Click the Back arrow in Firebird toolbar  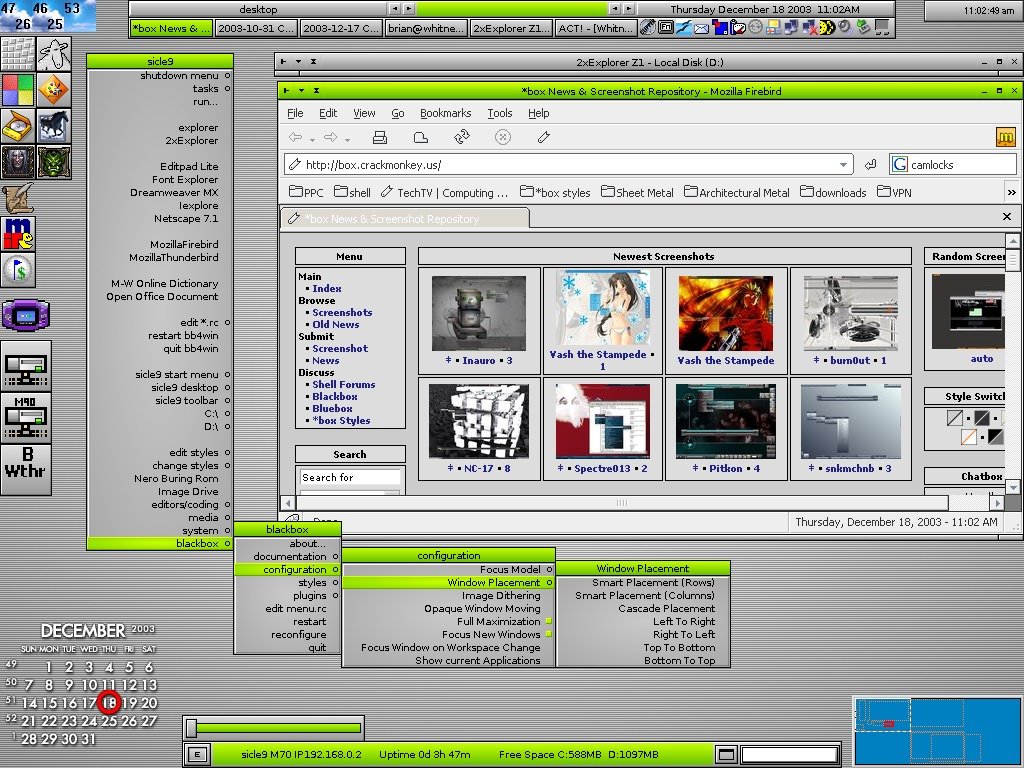(295, 137)
